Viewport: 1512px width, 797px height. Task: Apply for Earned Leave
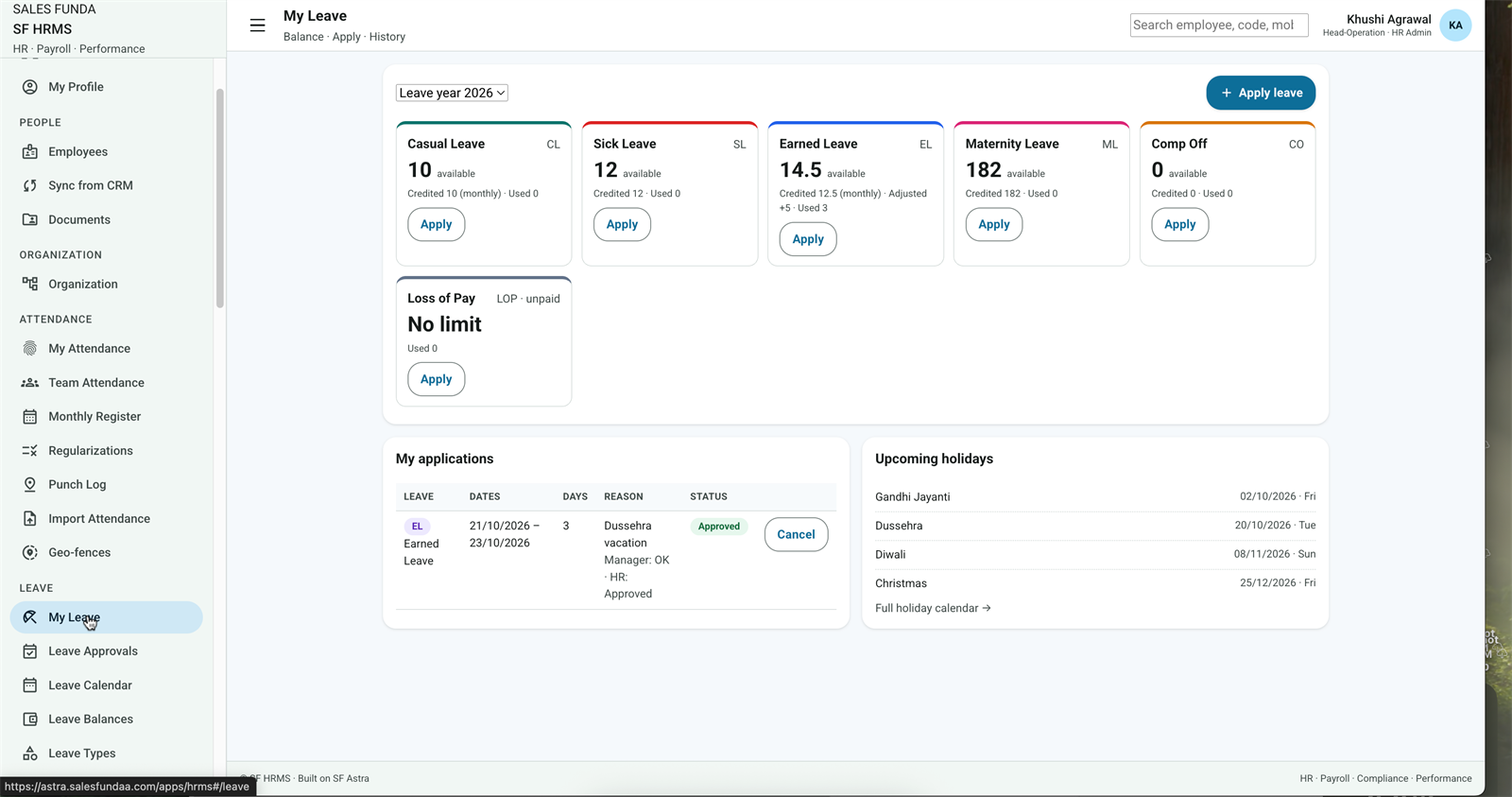click(x=808, y=239)
